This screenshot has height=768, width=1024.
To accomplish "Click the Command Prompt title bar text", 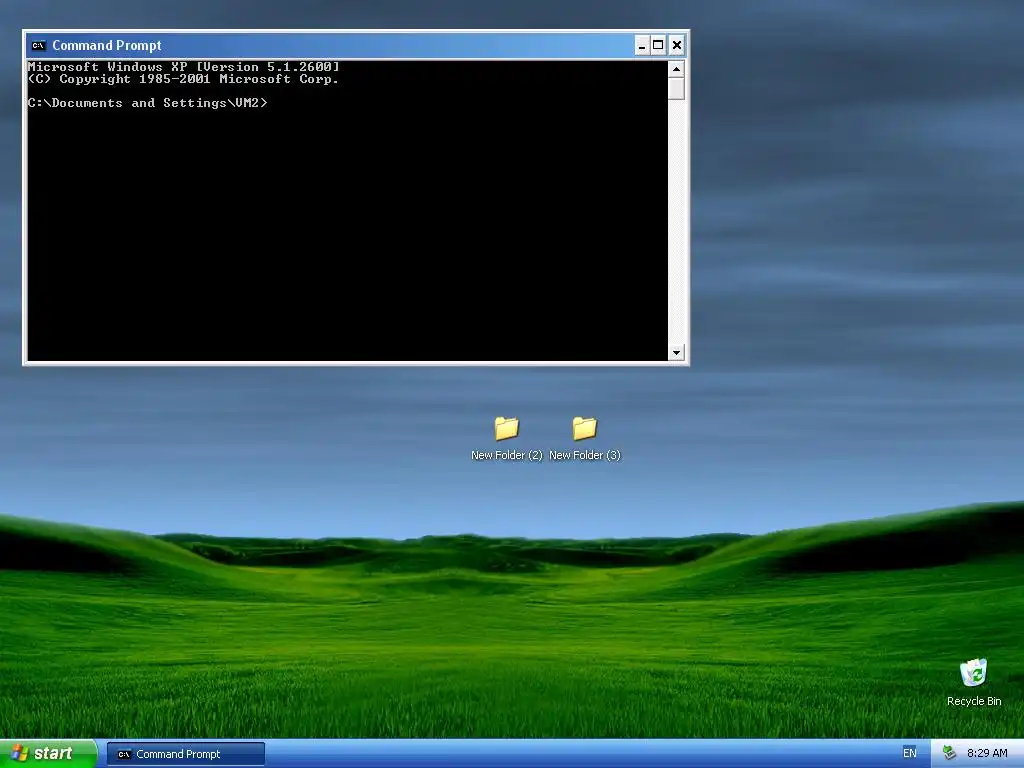I will click(106, 45).
